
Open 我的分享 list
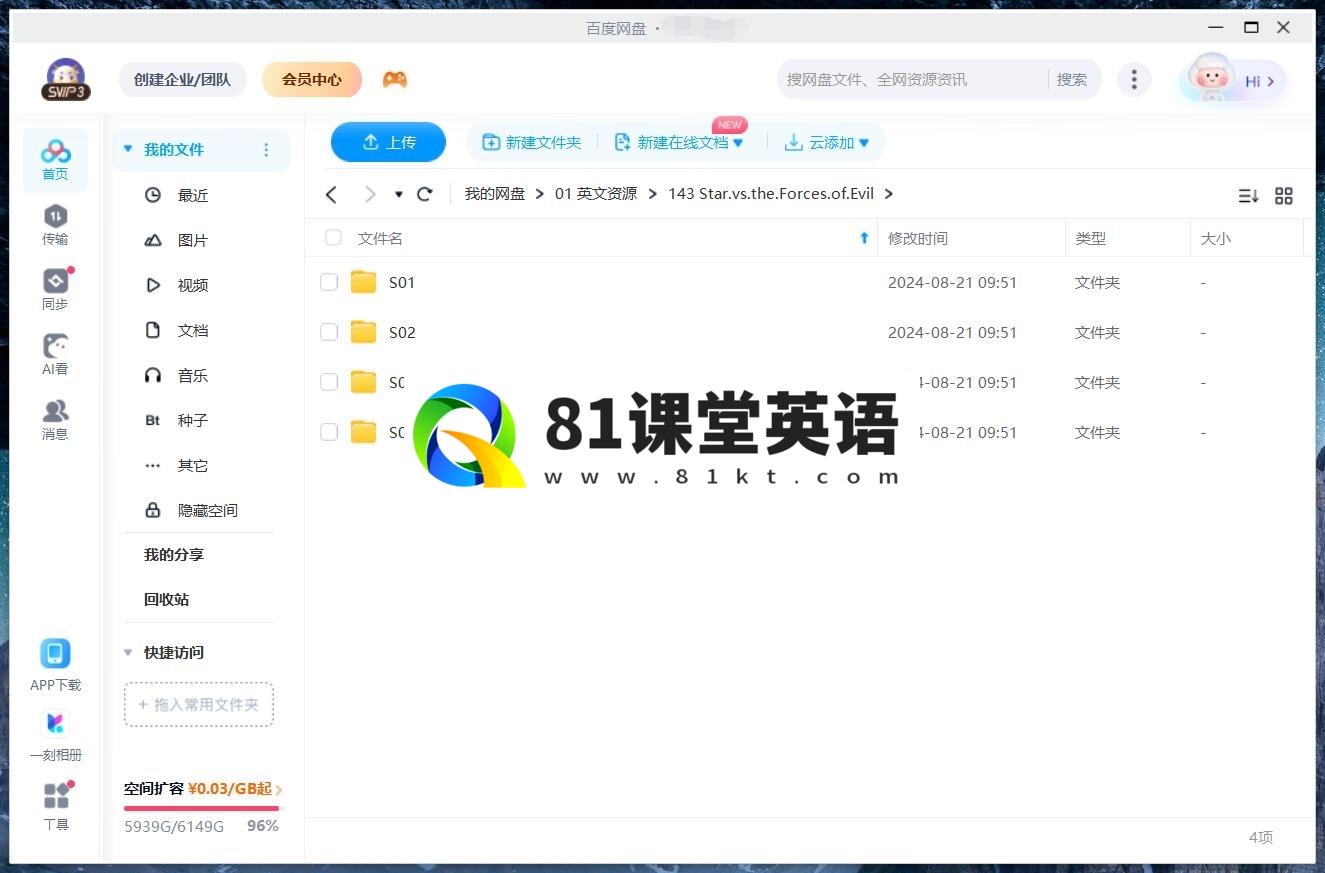click(x=174, y=554)
